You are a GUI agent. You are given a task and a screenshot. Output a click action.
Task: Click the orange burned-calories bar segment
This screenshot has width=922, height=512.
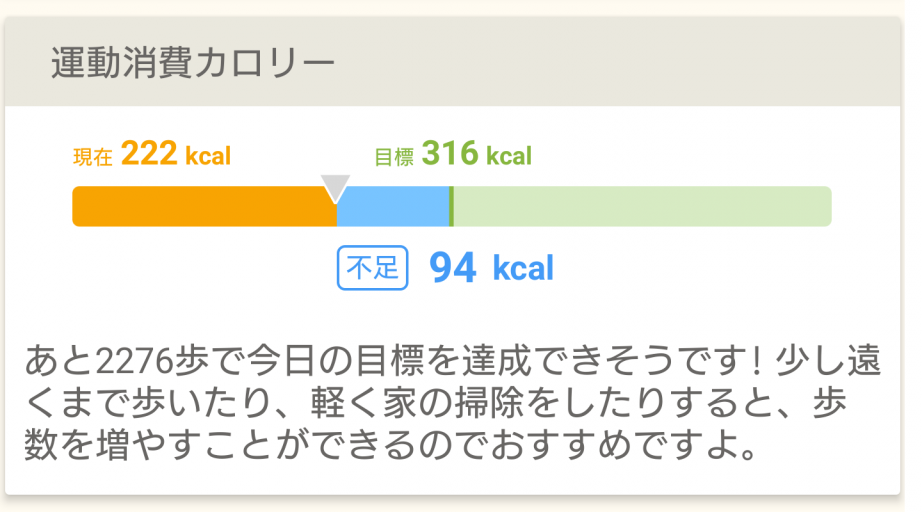pyautogui.click(x=204, y=206)
